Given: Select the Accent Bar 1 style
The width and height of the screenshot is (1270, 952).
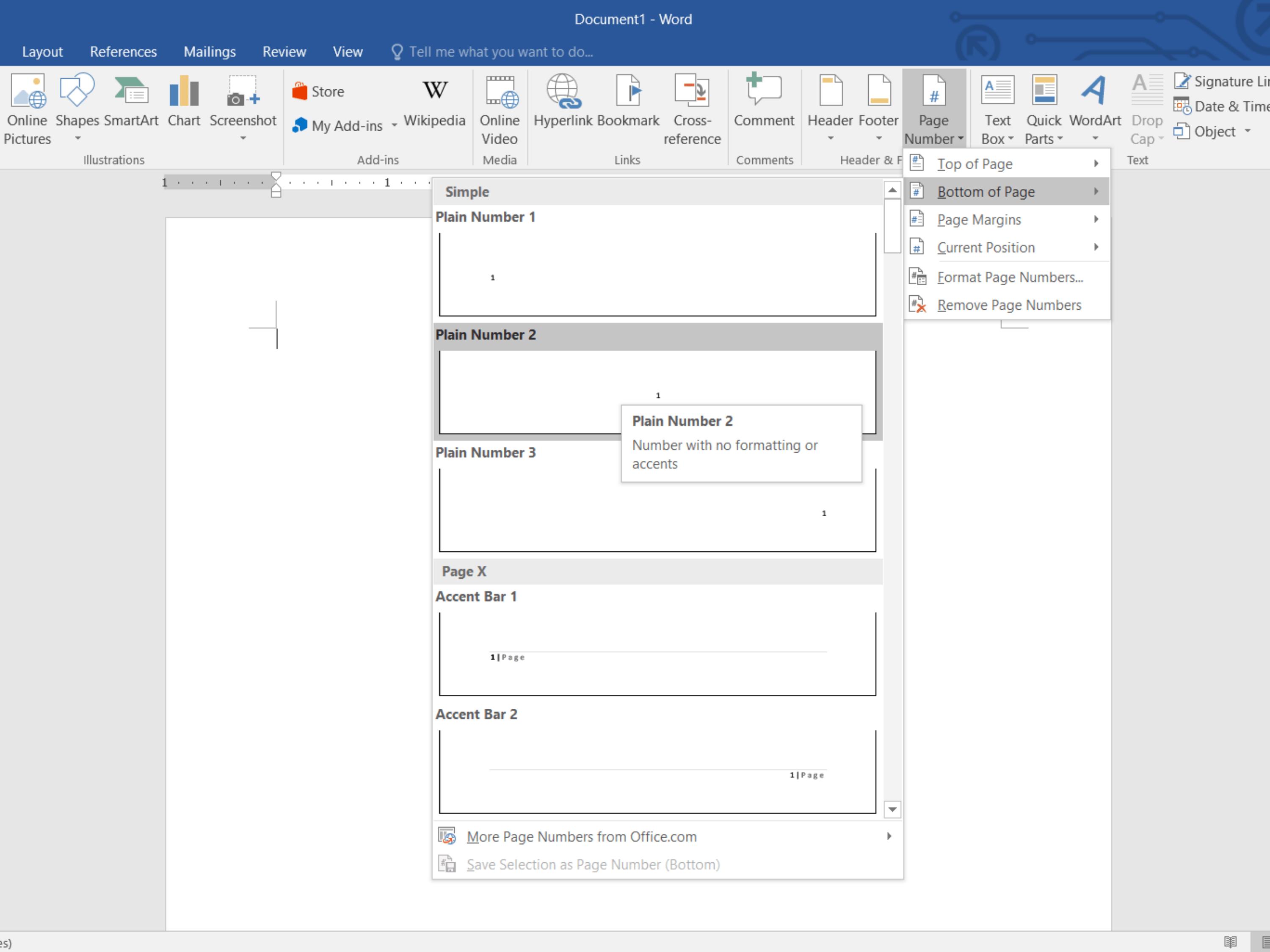Looking at the screenshot, I should tap(658, 643).
